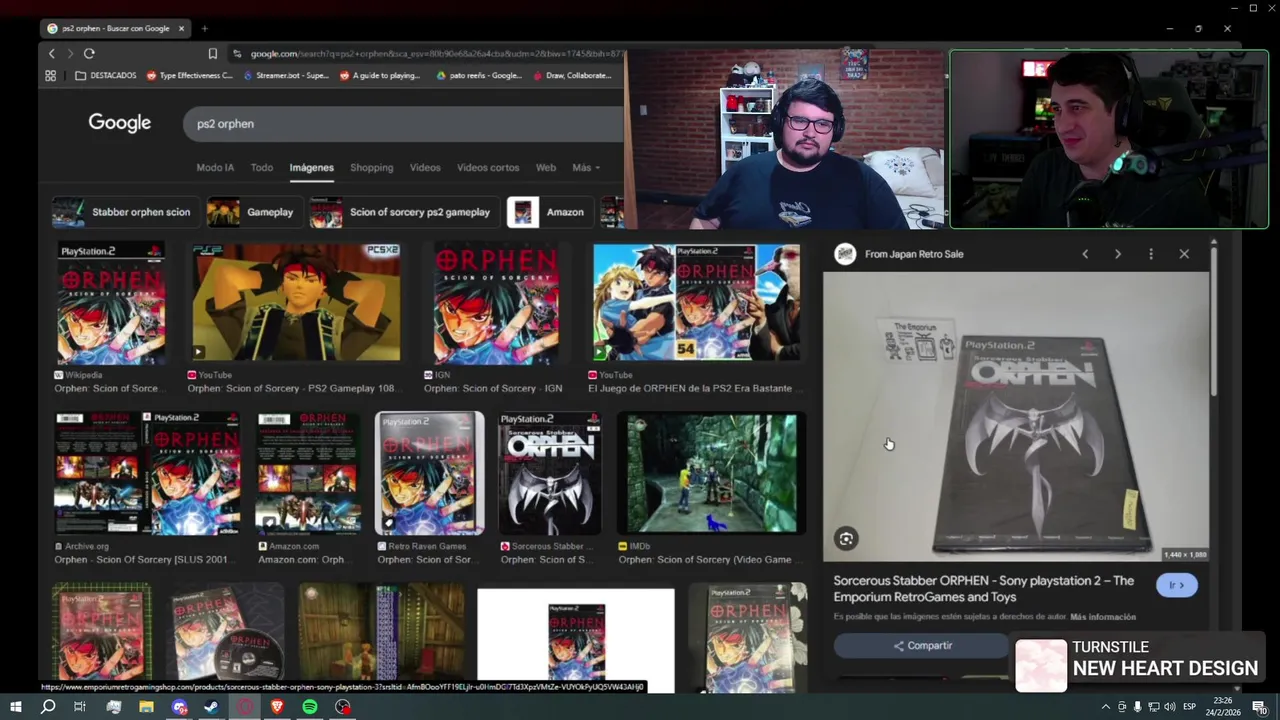Open the Retro Raven Games image result
Screen dimensions: 1280x720
(430, 473)
